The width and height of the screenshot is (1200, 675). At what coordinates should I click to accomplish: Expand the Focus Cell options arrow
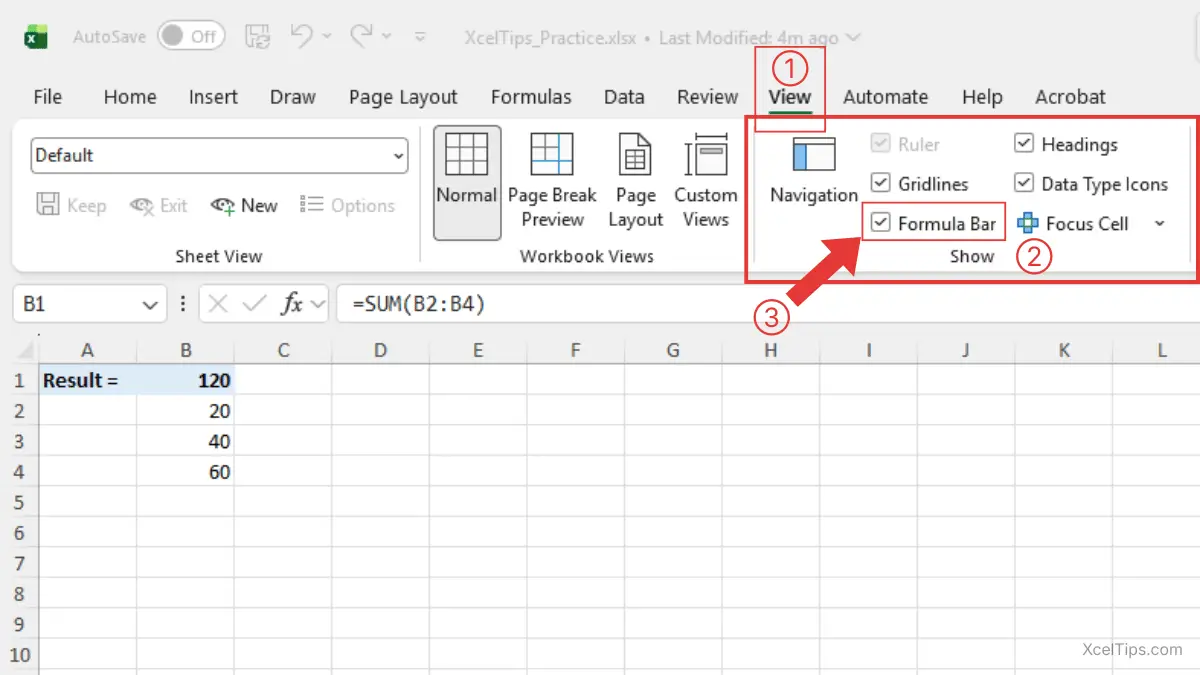[x=1160, y=224]
